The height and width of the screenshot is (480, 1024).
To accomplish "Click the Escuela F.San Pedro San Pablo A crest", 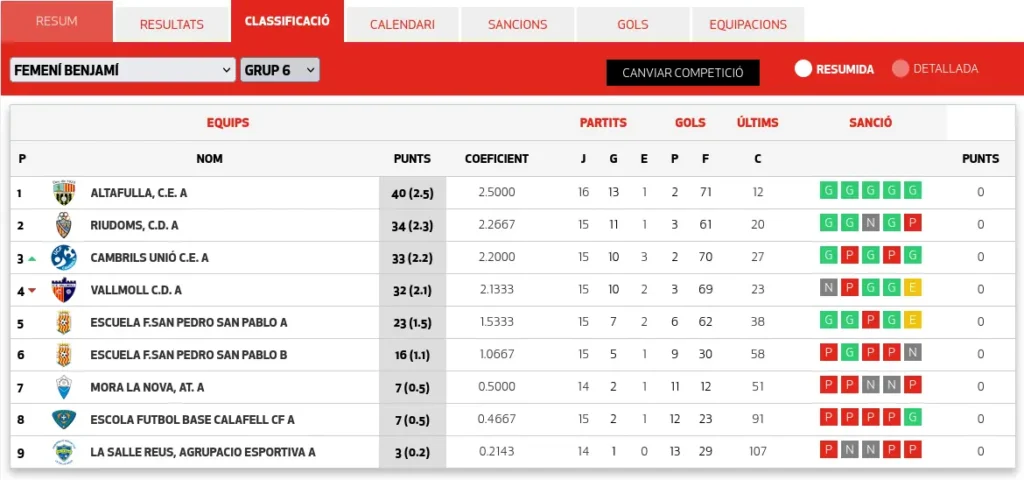I will coord(64,322).
